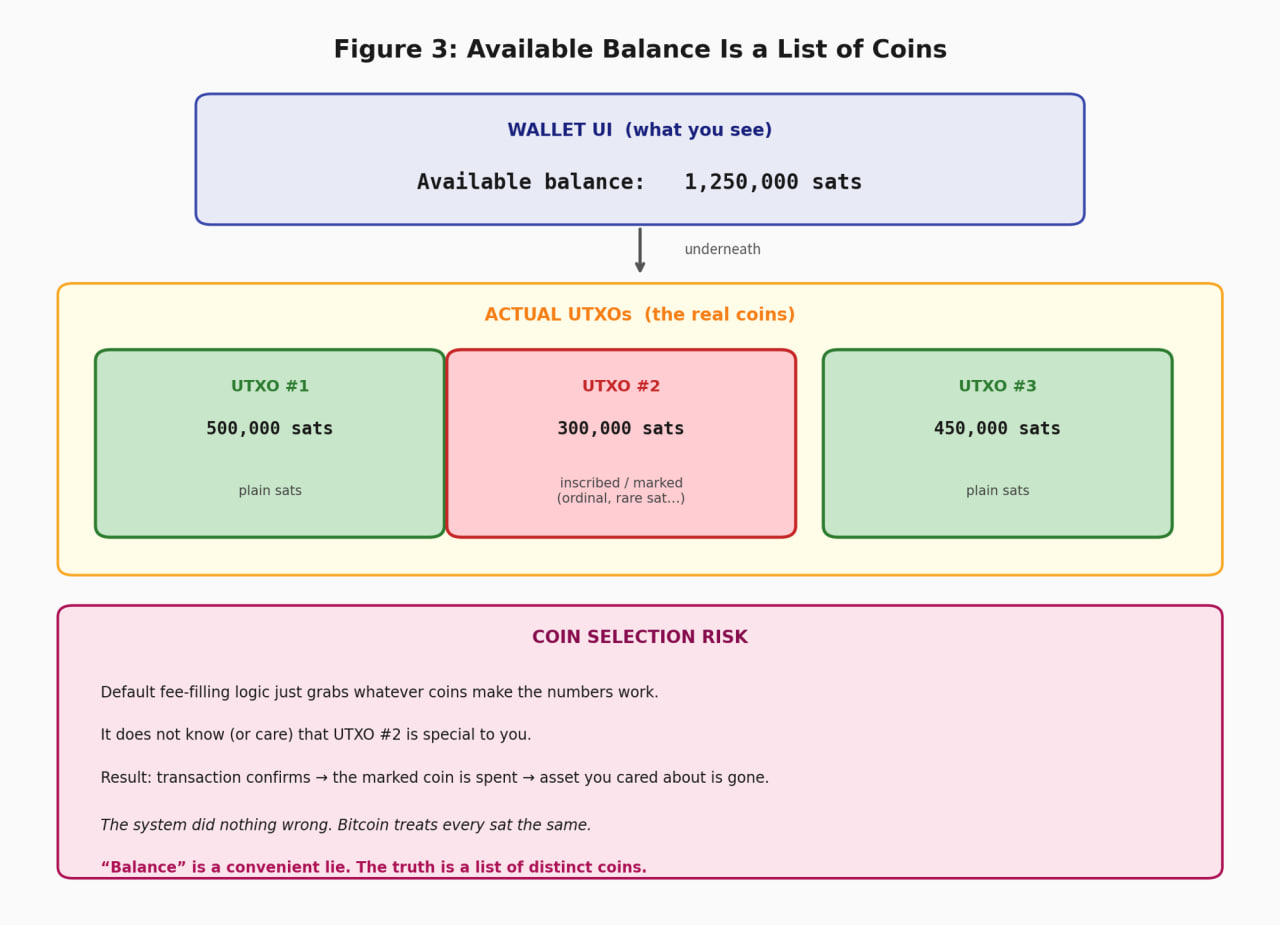Viewport: 1280px width, 925px height.
Task: Click the COIN SELECTION RISK heading
Action: (640, 637)
